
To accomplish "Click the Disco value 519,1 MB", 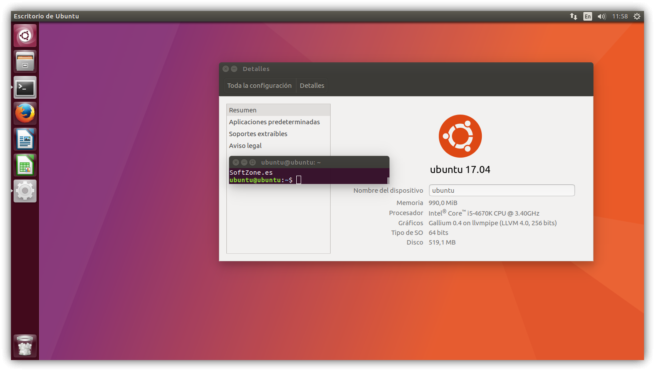I will coord(442,242).
